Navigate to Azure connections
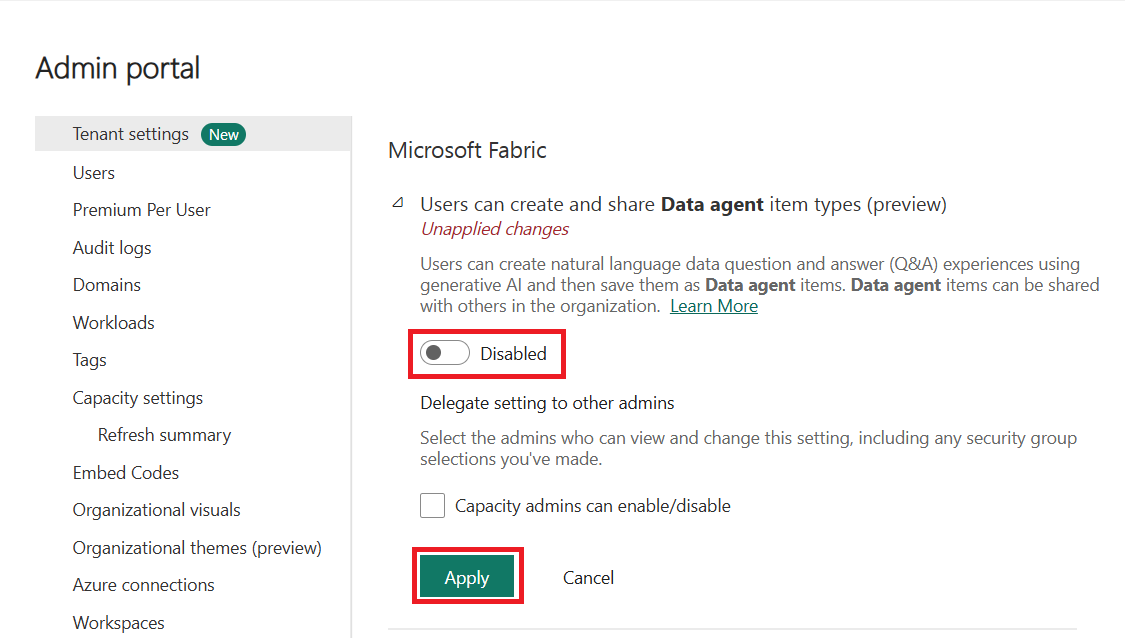This screenshot has height=638, width=1125. coord(144,585)
